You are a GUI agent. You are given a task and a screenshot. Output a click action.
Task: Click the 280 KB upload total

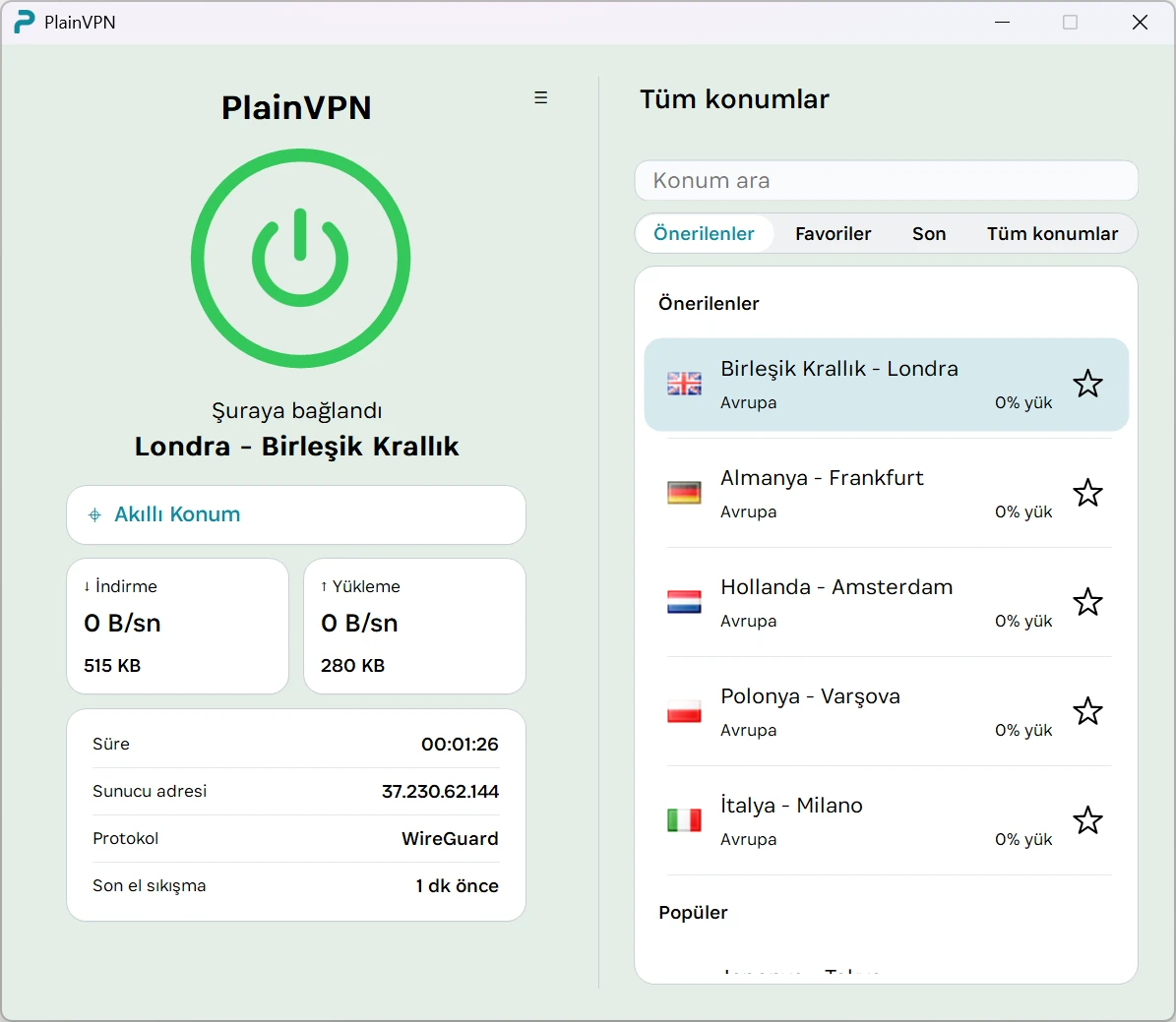352,666
